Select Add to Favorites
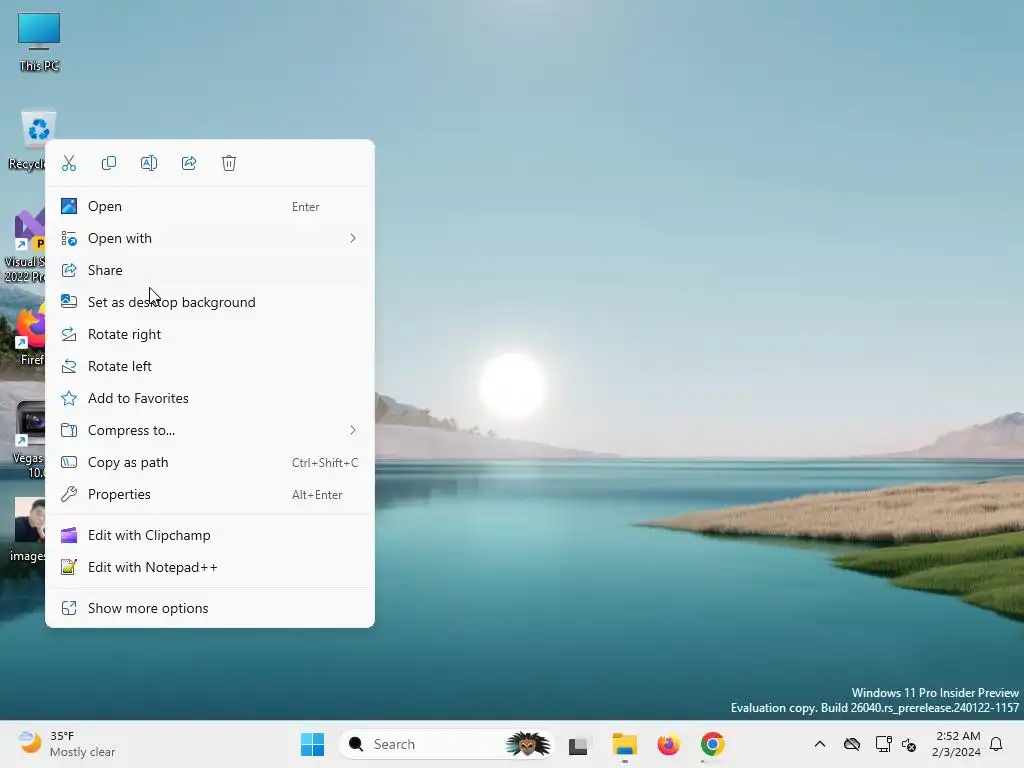This screenshot has width=1024, height=768. tap(210, 398)
